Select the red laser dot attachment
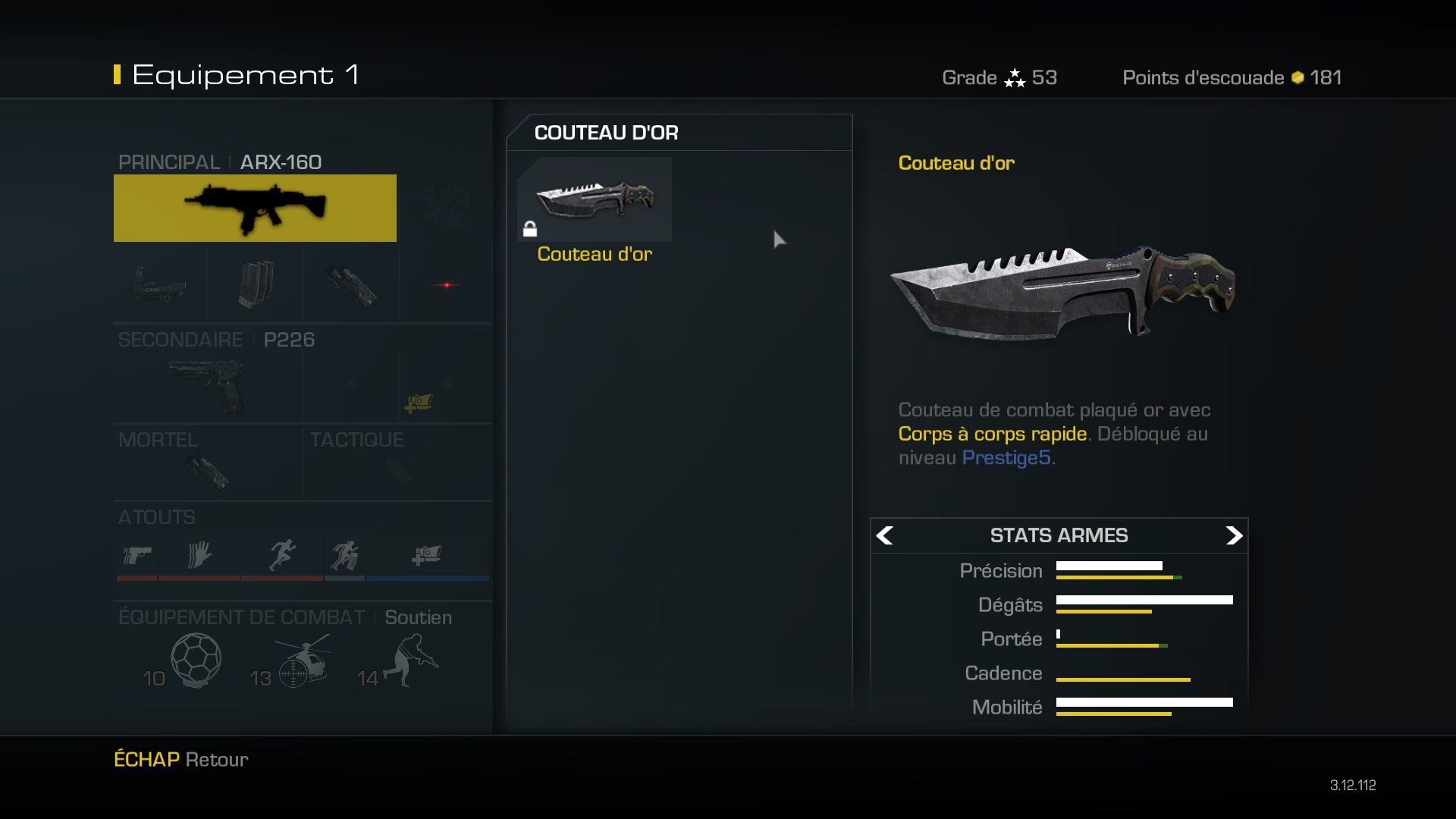Viewport: 1456px width, 819px height. tap(447, 285)
